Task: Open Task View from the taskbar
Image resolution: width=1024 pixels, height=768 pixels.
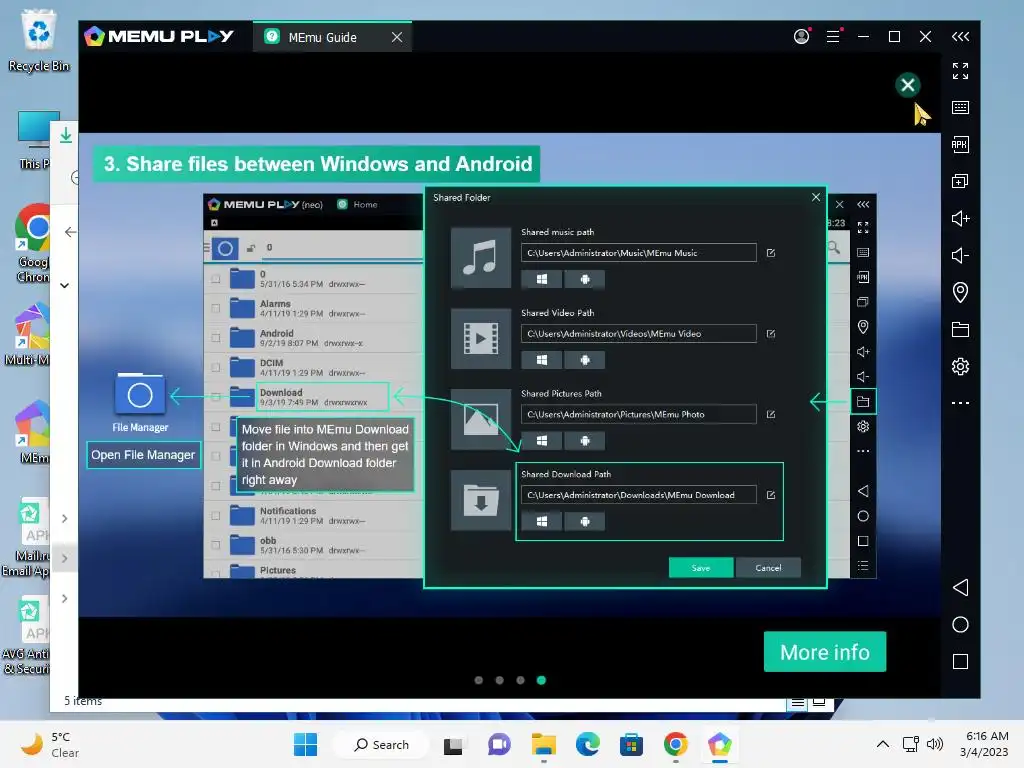Action: tap(453, 745)
